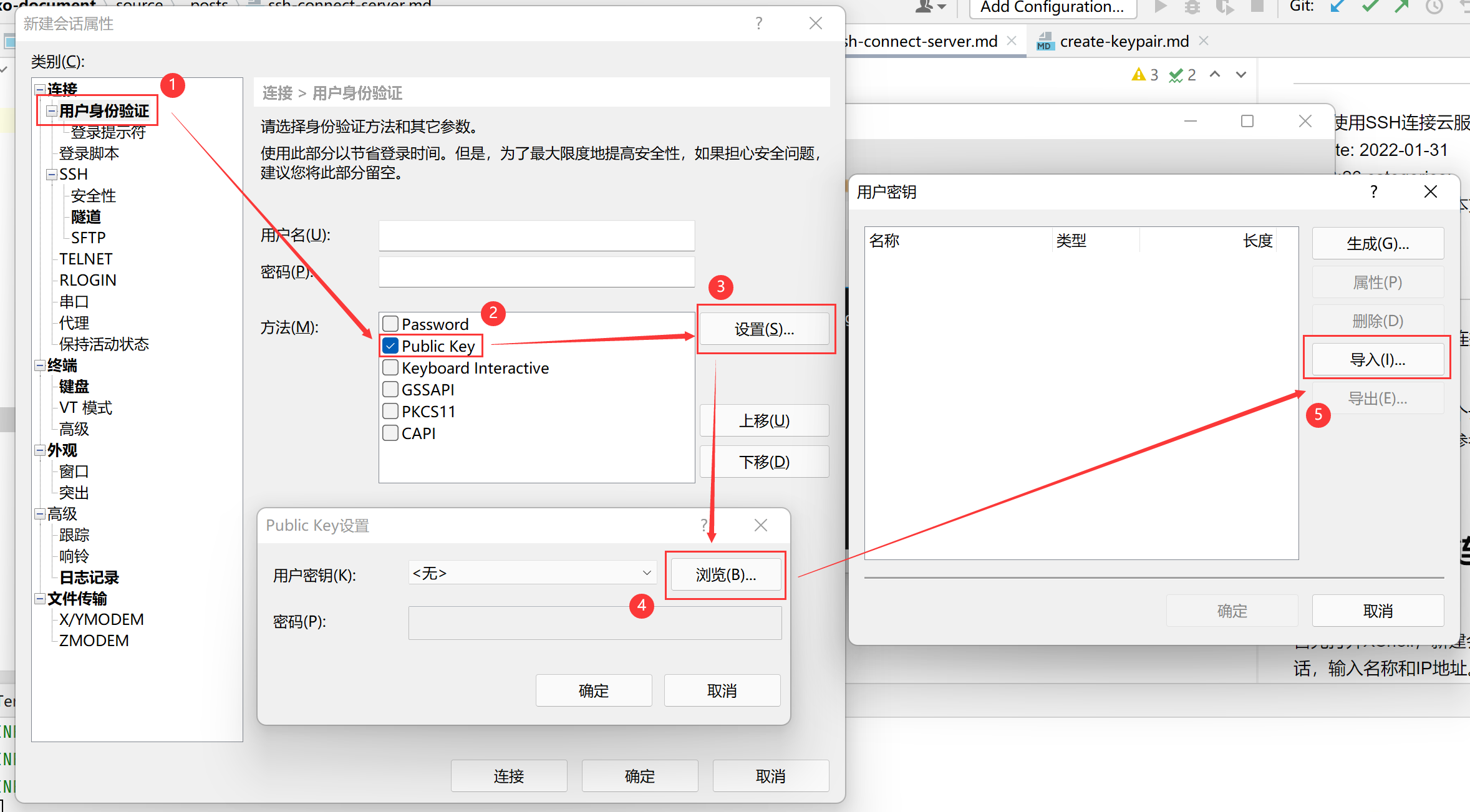1470x812 pixels.
Task: Select 隧道 item in category tree
Action: click(86, 216)
